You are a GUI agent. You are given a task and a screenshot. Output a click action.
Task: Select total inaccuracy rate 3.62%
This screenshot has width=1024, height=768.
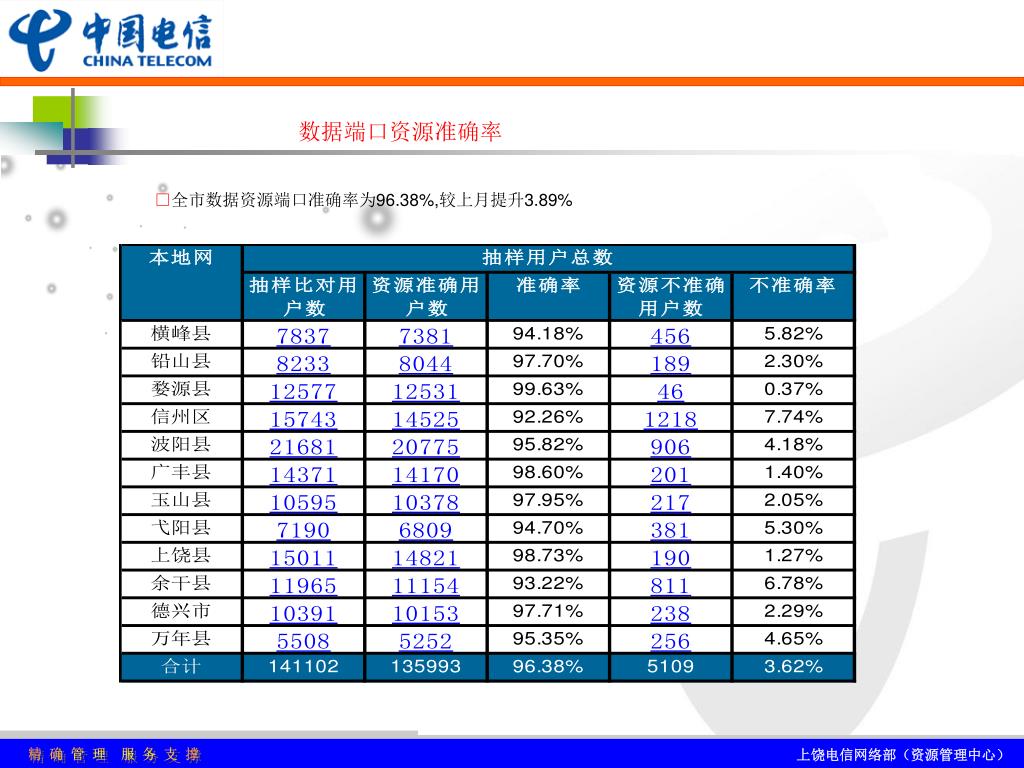click(x=793, y=667)
